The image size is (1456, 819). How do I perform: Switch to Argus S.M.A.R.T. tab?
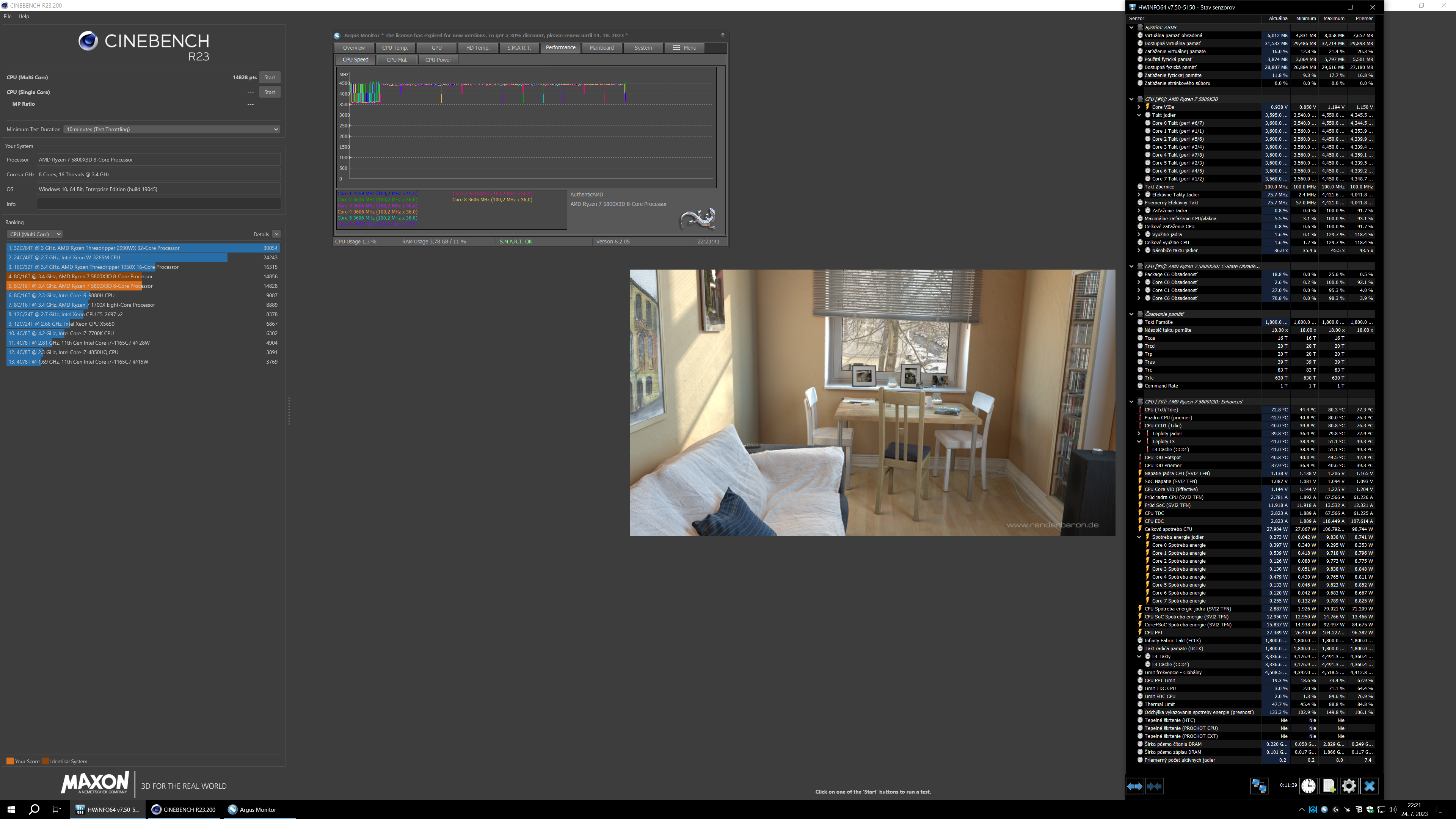click(519, 48)
